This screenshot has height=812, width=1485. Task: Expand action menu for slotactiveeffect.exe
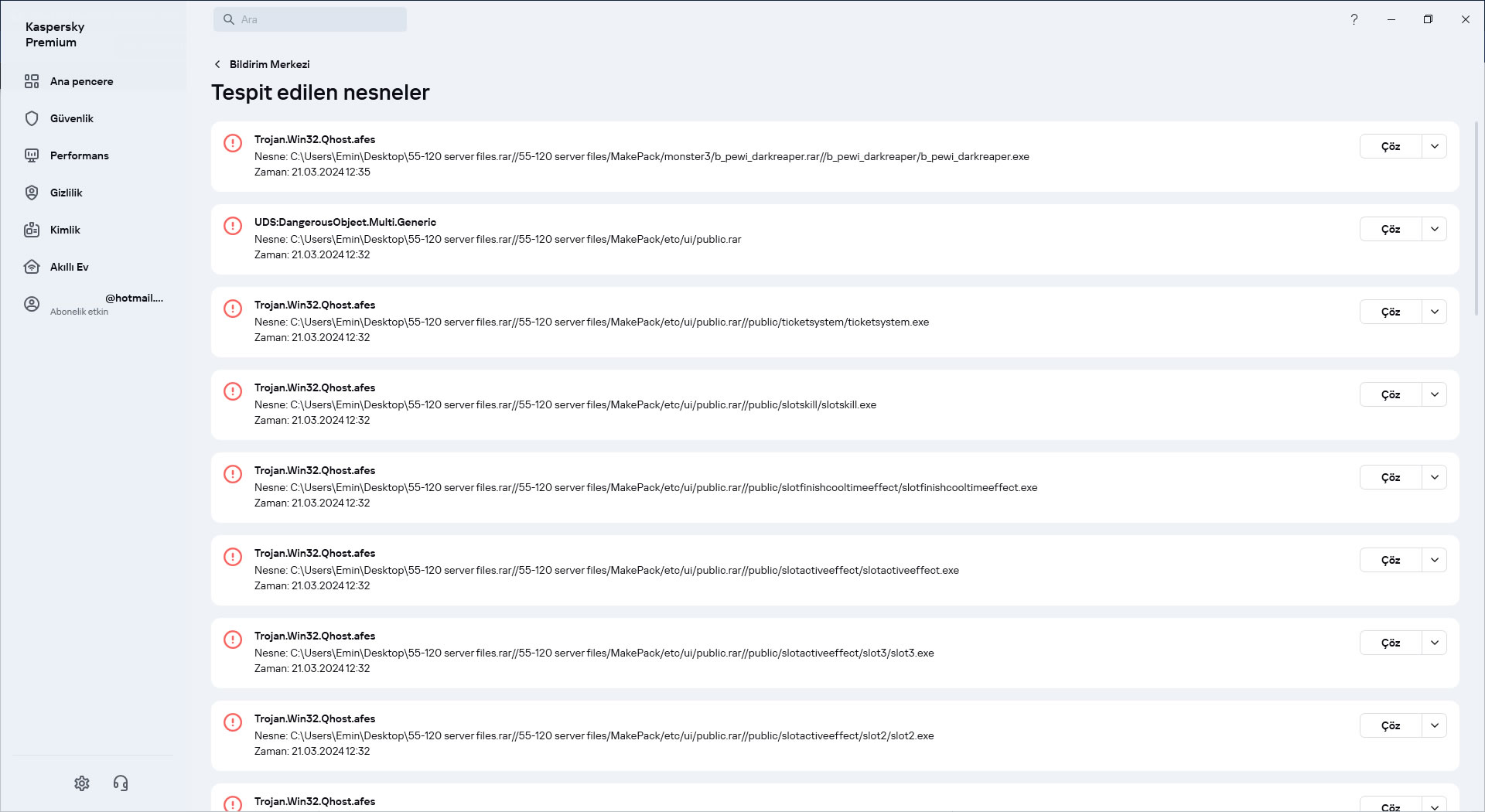coord(1435,560)
